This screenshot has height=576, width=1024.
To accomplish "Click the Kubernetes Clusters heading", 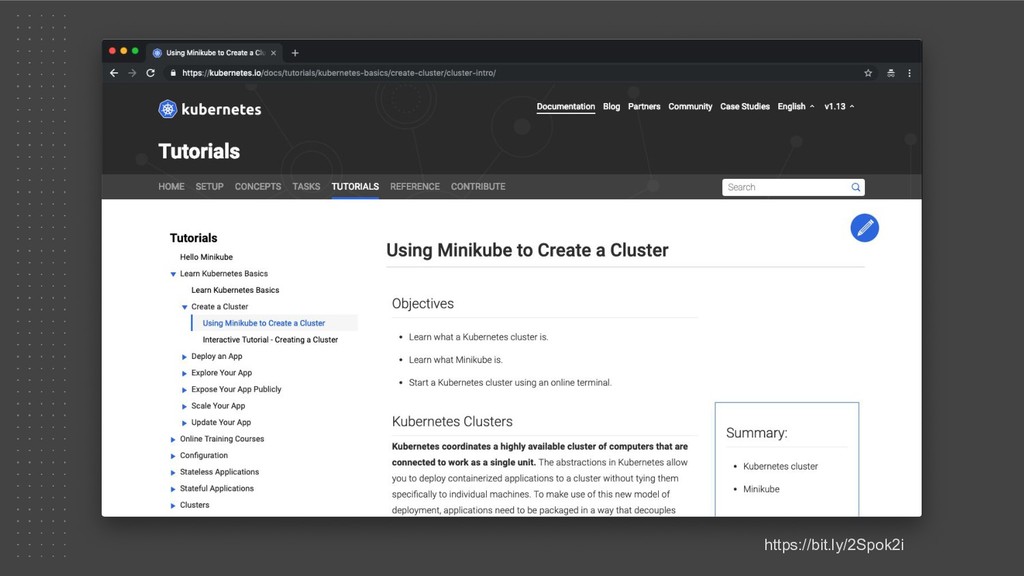I will pyautogui.click(x=452, y=422).
